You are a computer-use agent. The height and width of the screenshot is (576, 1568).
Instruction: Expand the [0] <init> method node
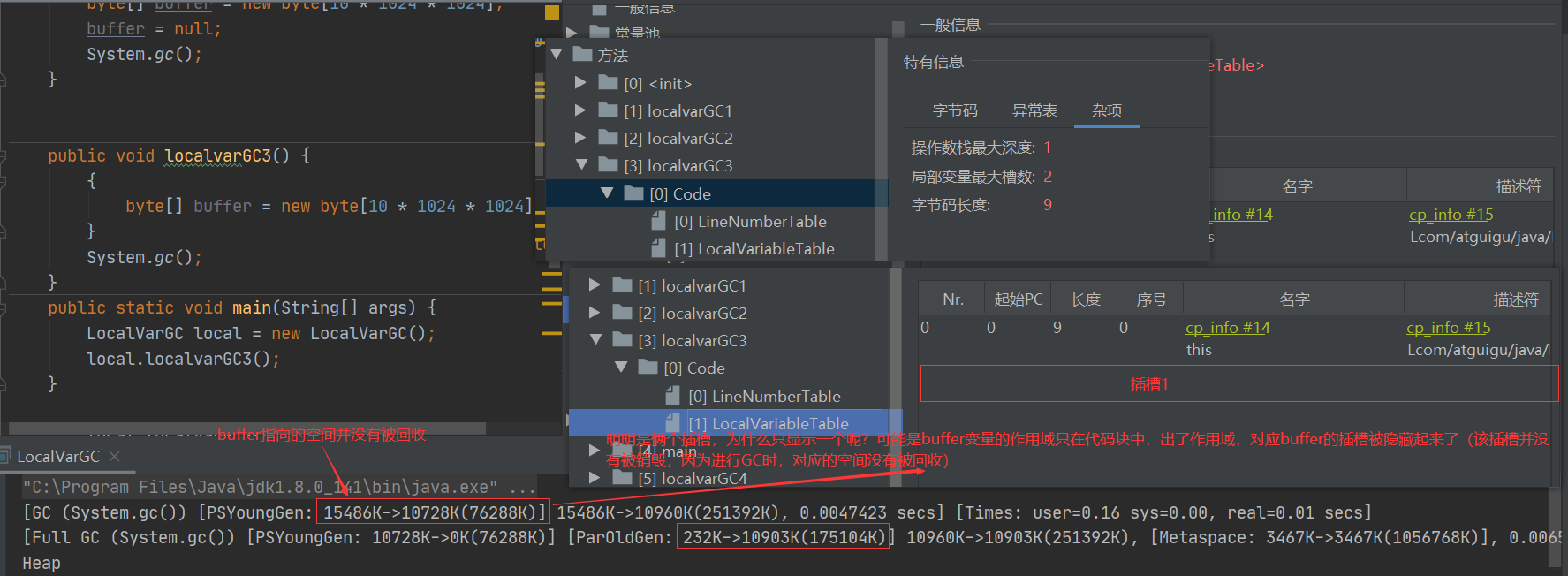(580, 83)
